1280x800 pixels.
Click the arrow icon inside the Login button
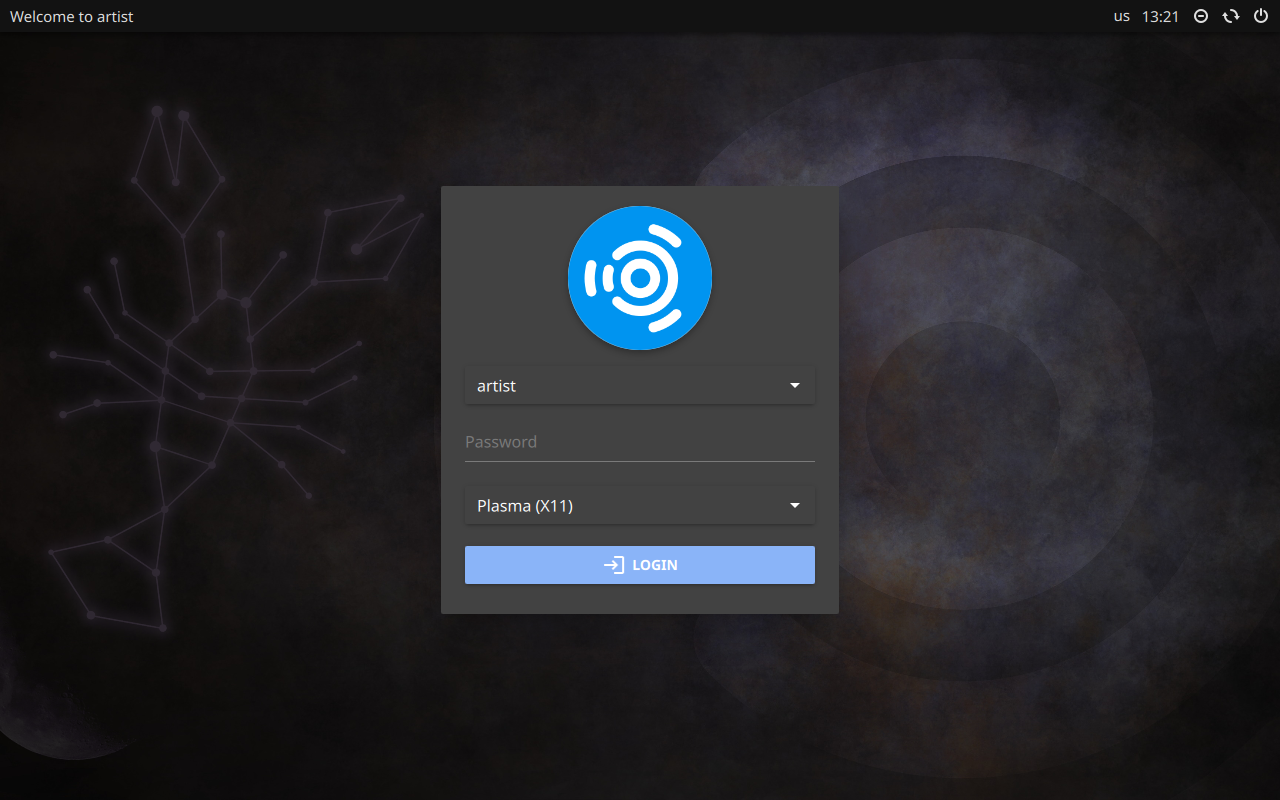[613, 565]
